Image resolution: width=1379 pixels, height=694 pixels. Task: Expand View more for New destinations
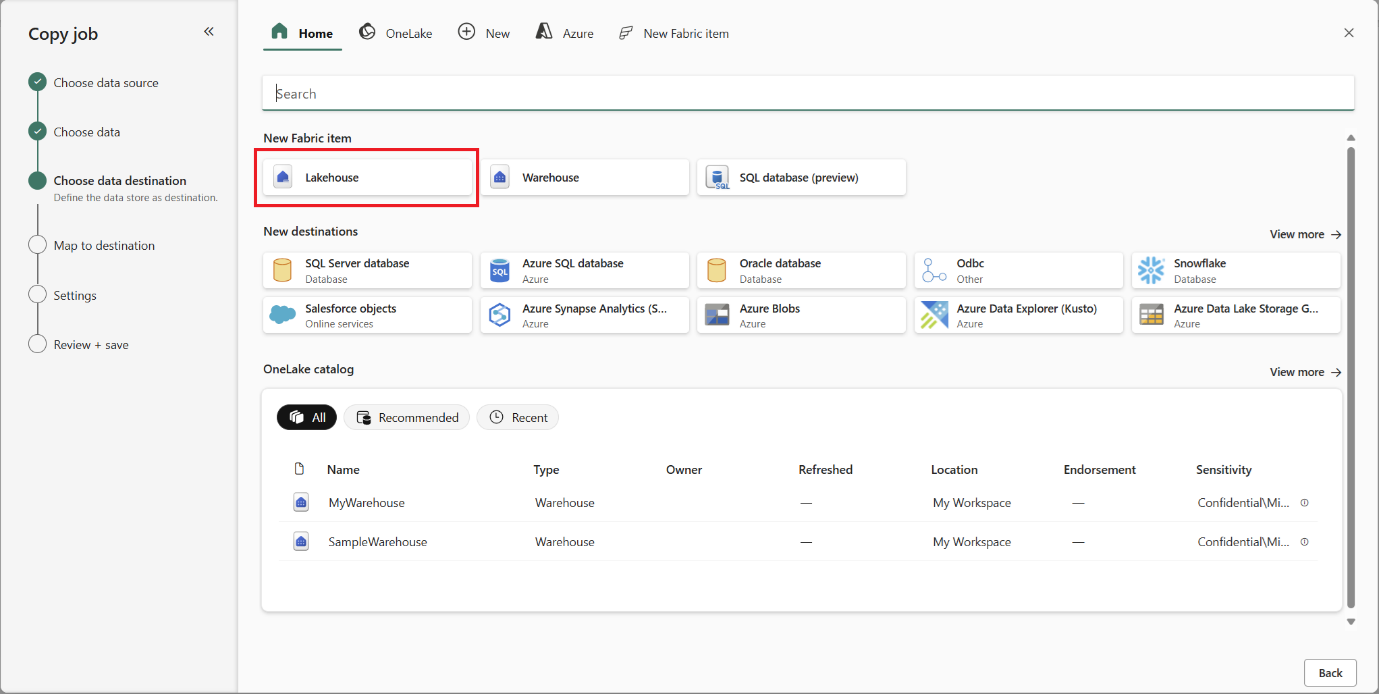(x=1304, y=234)
